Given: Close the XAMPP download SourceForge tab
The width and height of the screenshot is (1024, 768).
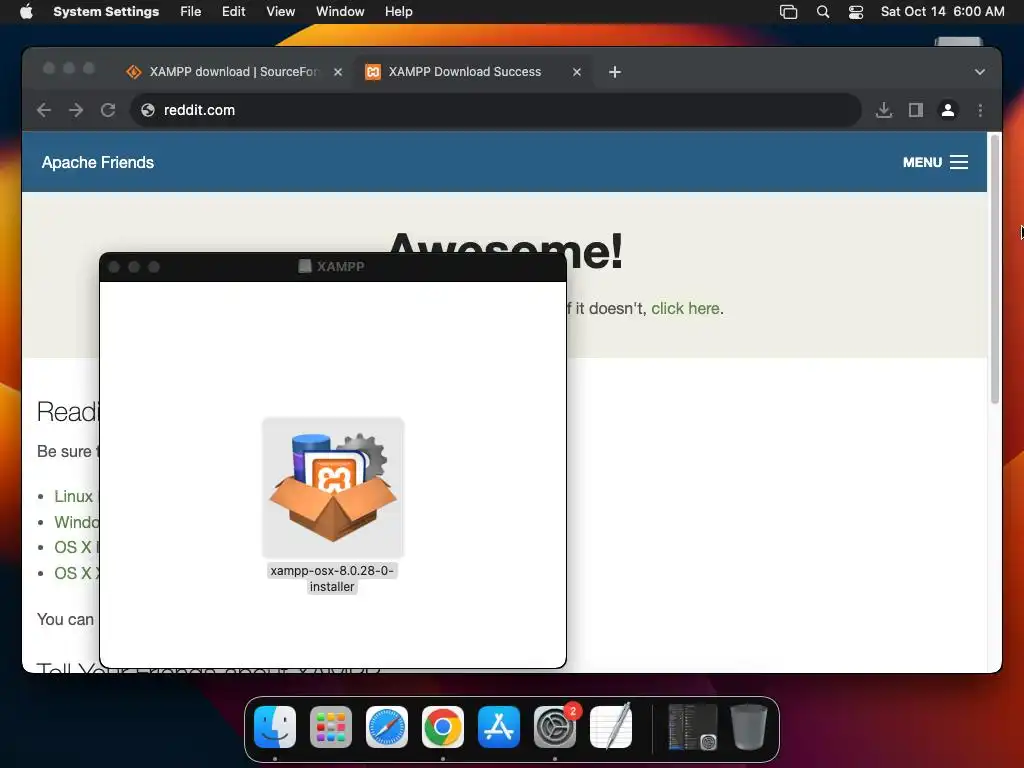Looking at the screenshot, I should point(338,72).
